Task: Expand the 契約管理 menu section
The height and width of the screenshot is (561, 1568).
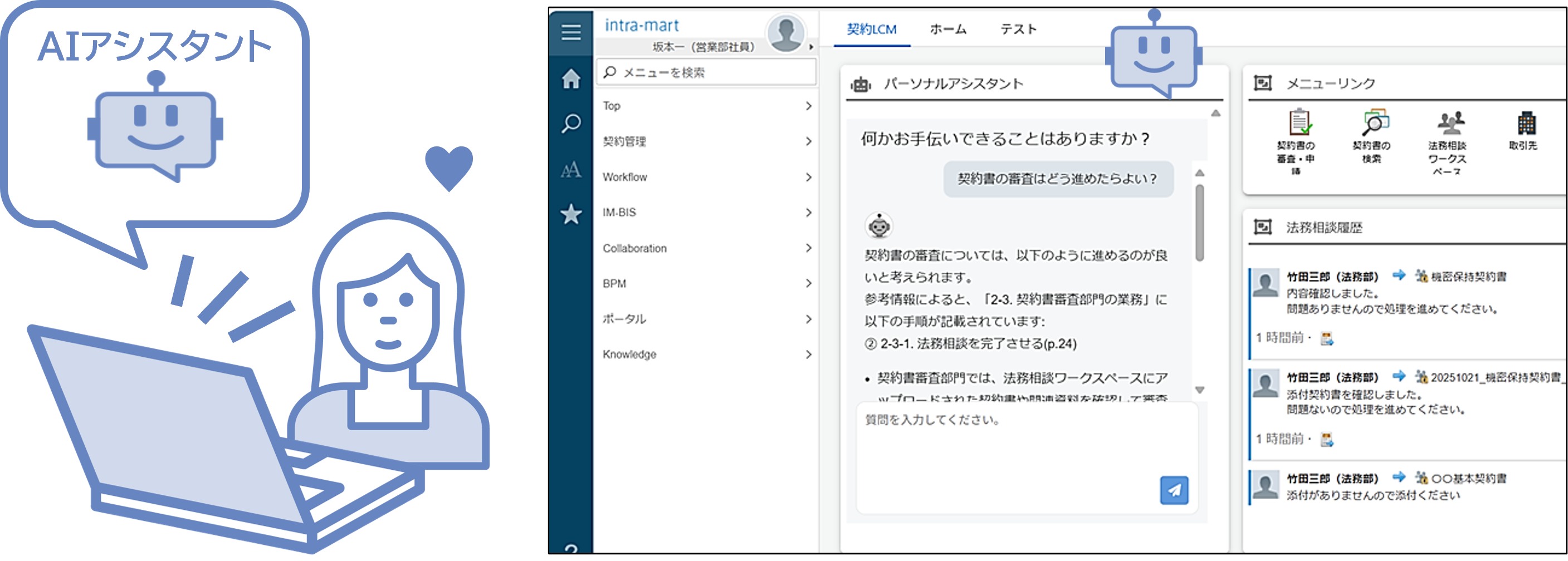Action: pos(706,141)
